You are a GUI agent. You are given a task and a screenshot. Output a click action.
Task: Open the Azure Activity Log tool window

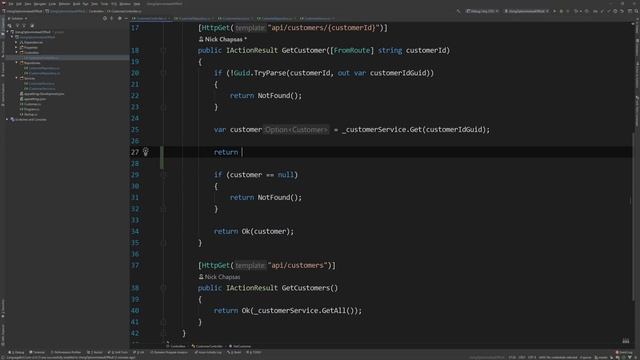[208, 352]
